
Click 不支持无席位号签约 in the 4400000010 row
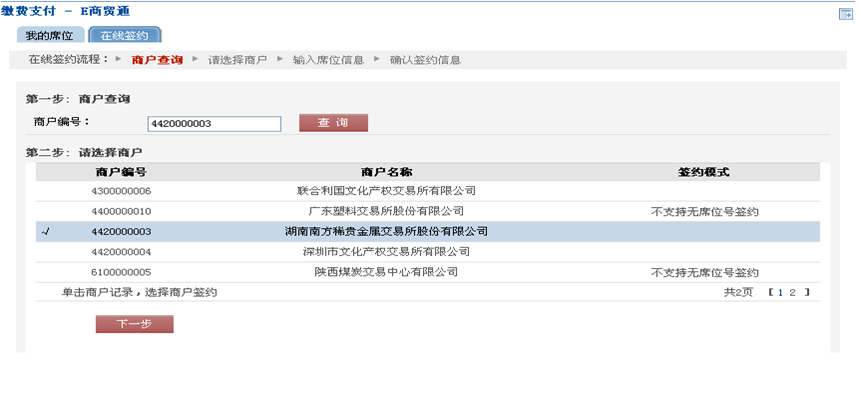click(705, 211)
